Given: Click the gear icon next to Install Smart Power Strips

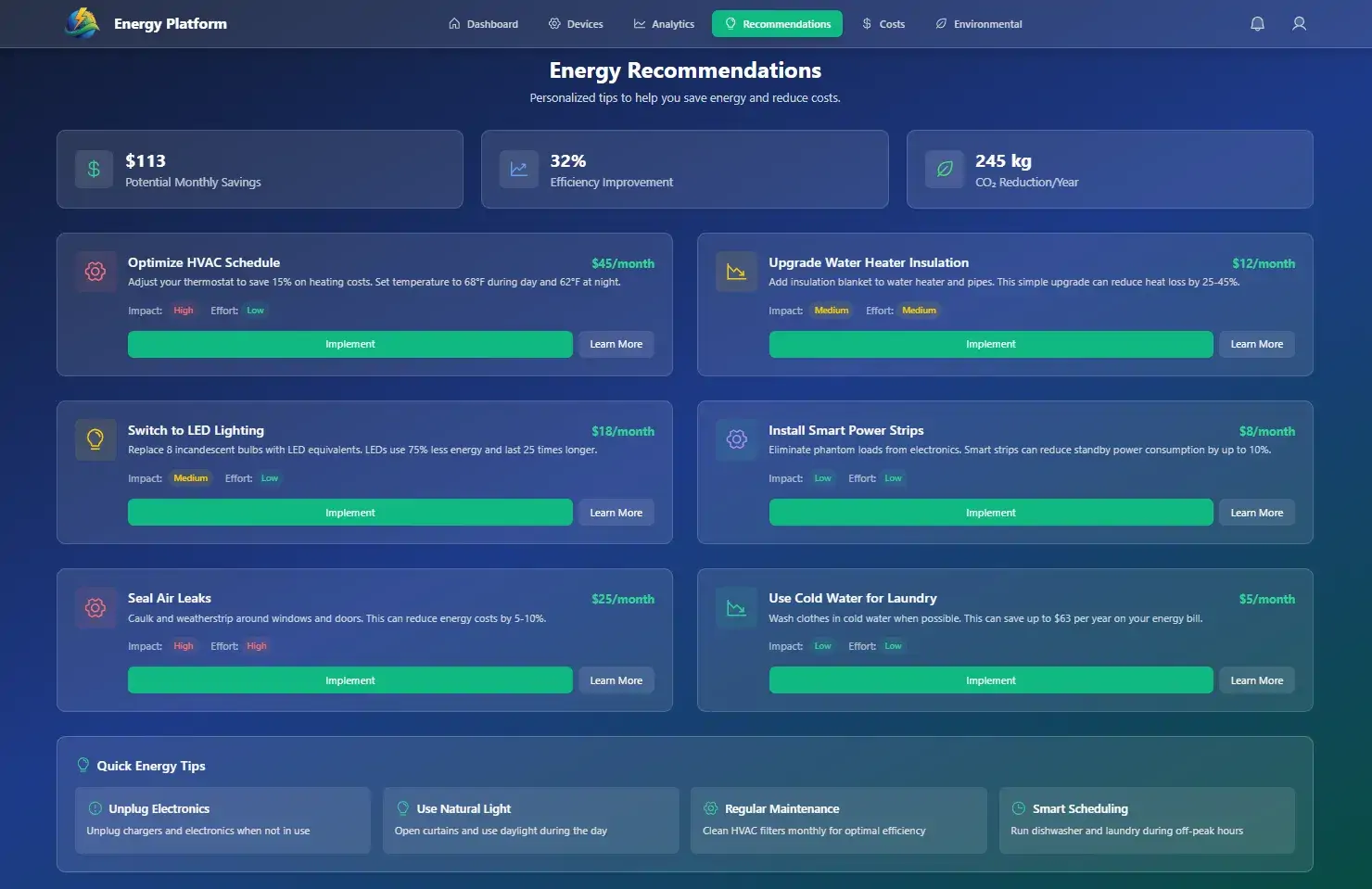Looking at the screenshot, I should (x=736, y=439).
